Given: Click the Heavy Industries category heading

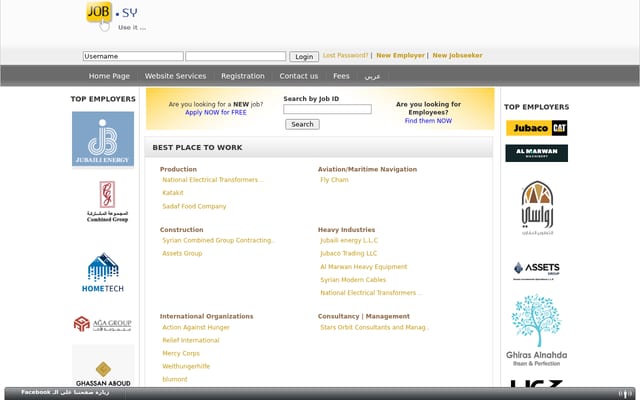Looking at the screenshot, I should pyautogui.click(x=346, y=230).
